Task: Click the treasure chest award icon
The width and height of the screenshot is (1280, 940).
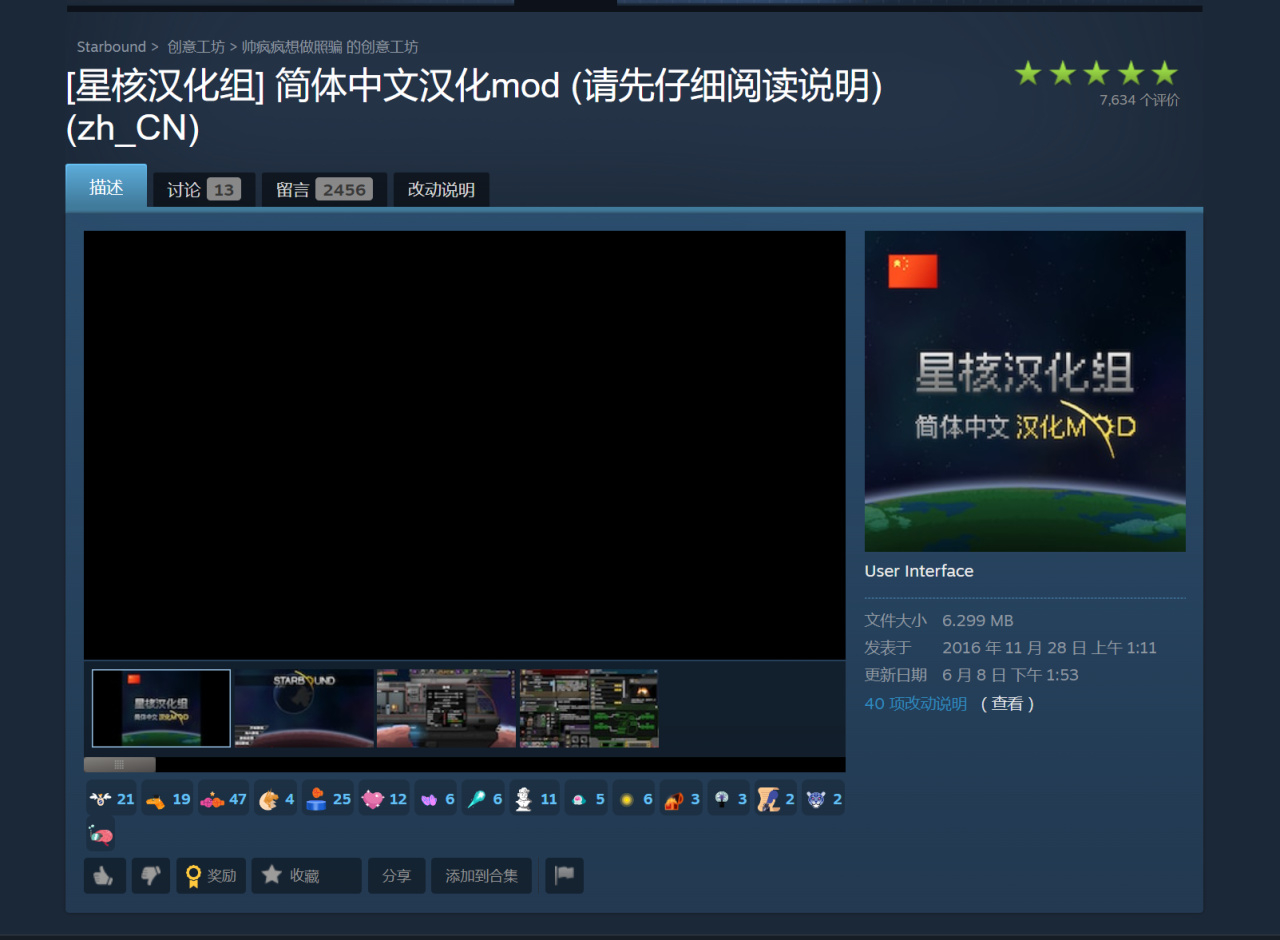Action: pos(674,800)
